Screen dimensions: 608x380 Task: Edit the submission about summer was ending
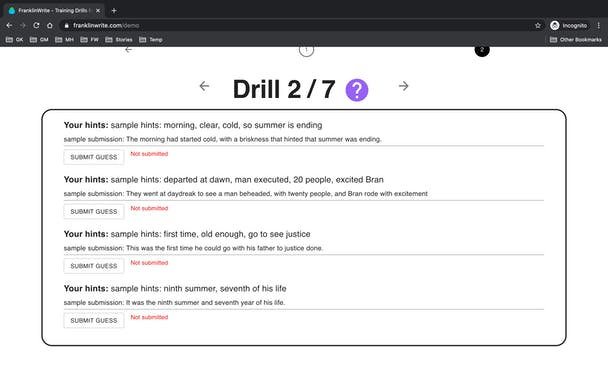[x=304, y=139]
